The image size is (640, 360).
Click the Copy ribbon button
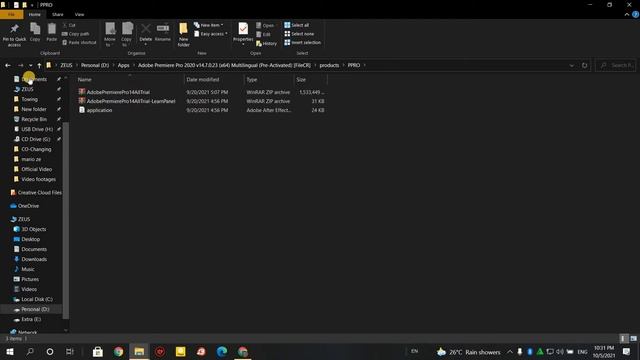35,32
